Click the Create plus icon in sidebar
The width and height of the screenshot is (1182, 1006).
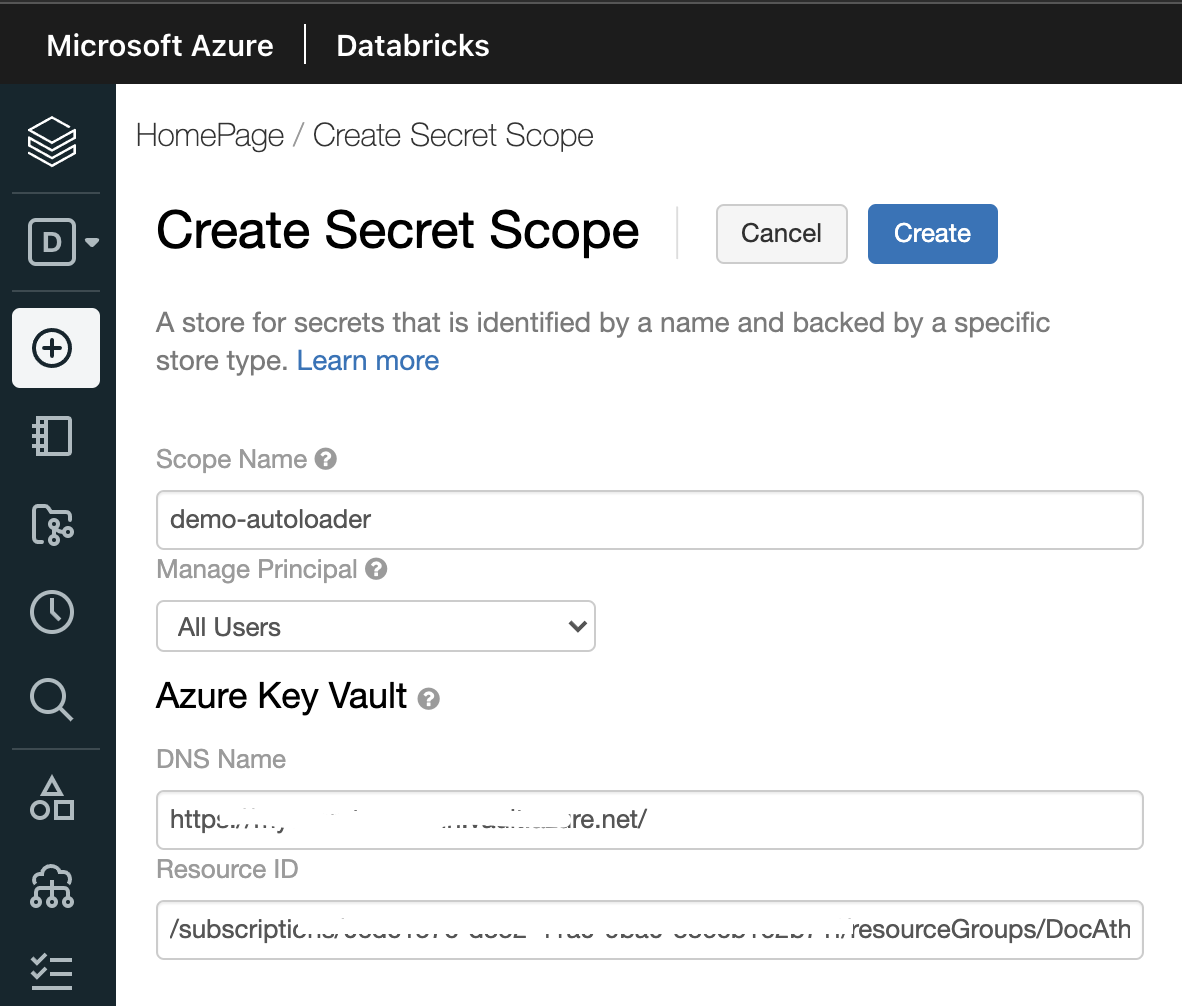click(56, 348)
